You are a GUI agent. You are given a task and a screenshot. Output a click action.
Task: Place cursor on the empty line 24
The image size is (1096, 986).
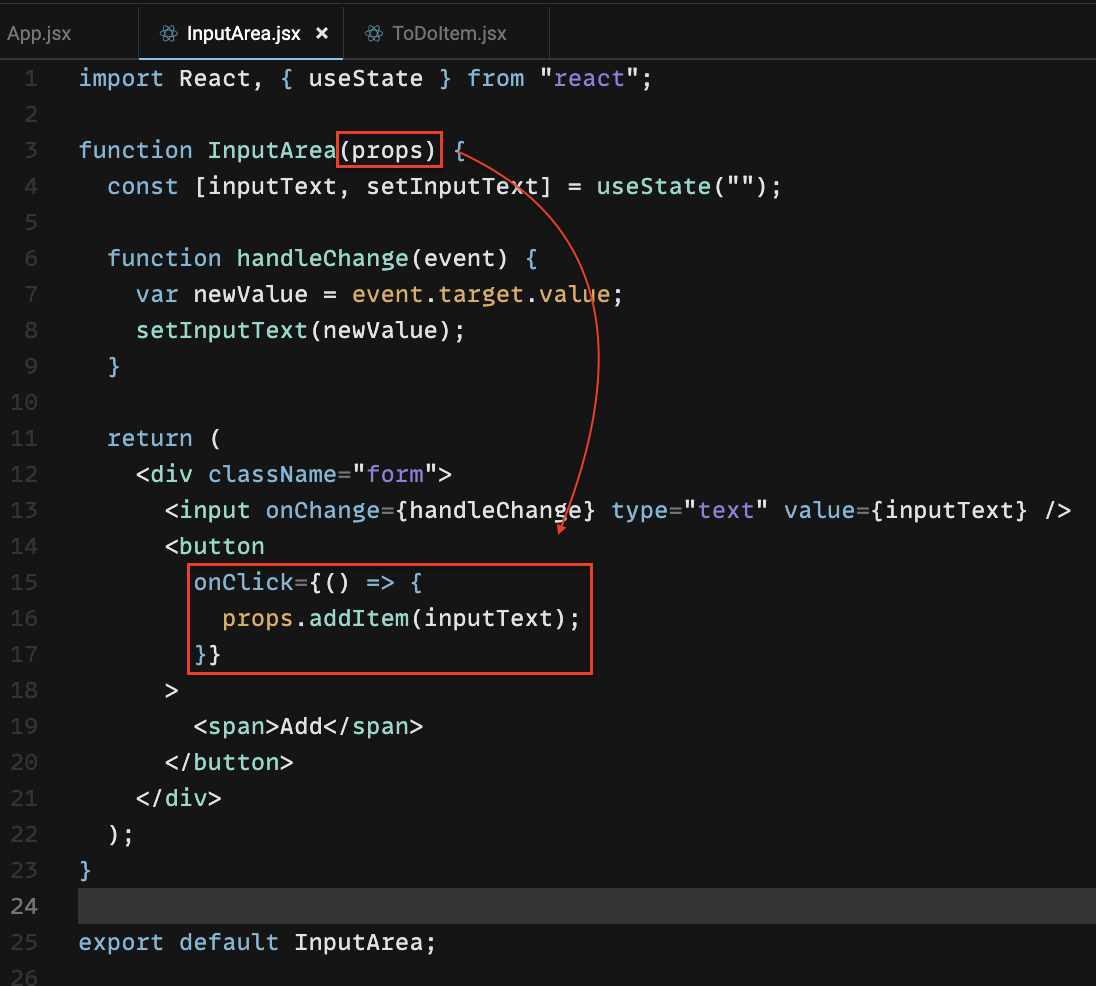click(x=586, y=906)
